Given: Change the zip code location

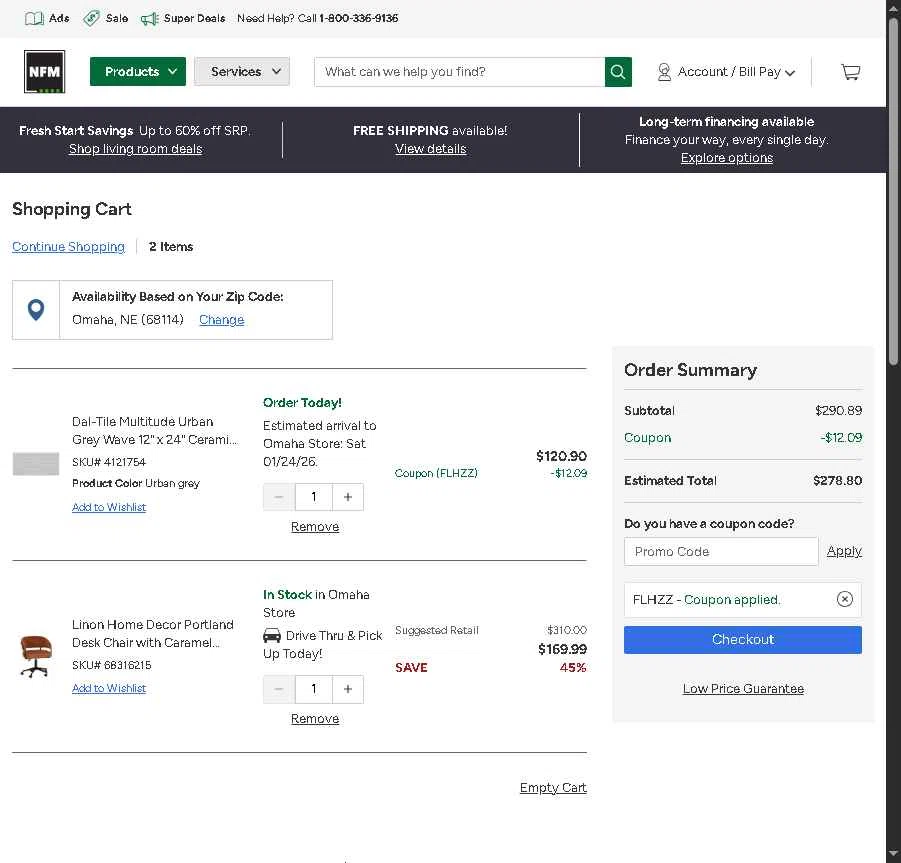Looking at the screenshot, I should click(221, 319).
